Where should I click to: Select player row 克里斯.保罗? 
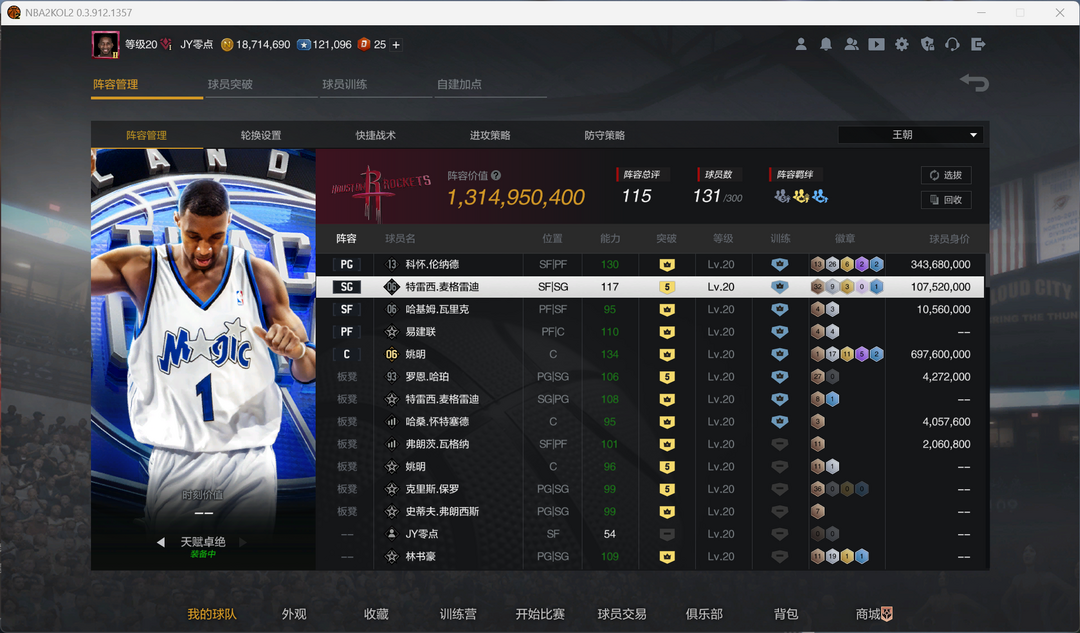tap(650, 489)
